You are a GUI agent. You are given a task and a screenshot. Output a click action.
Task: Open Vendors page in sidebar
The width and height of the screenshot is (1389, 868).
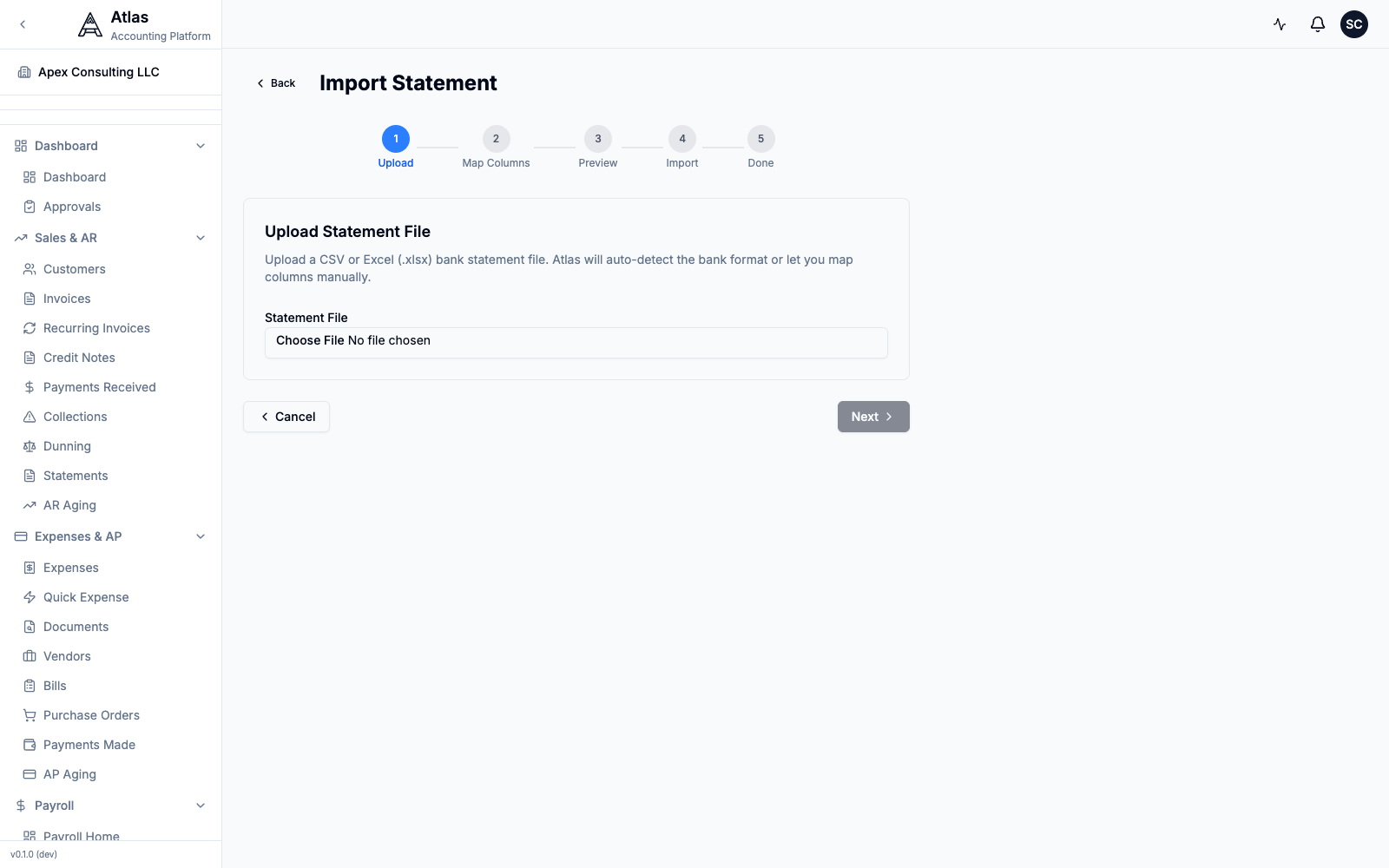coord(111,656)
